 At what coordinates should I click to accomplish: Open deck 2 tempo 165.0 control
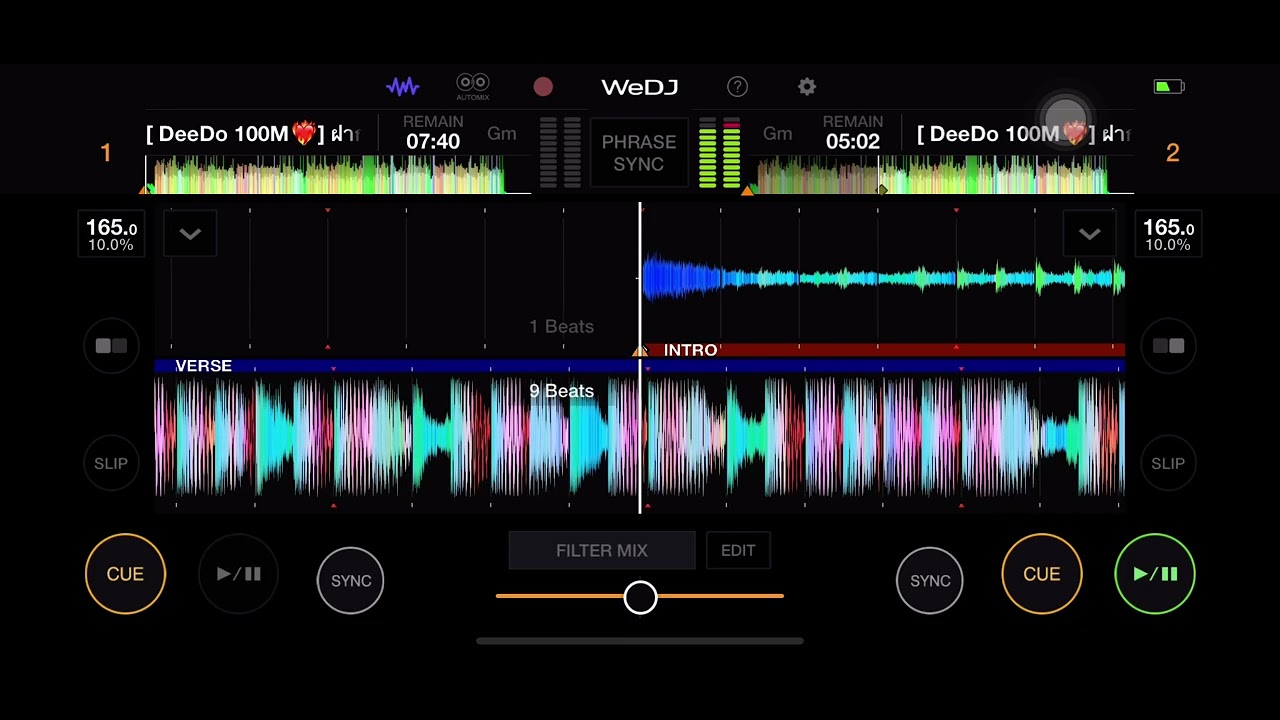click(x=1169, y=235)
